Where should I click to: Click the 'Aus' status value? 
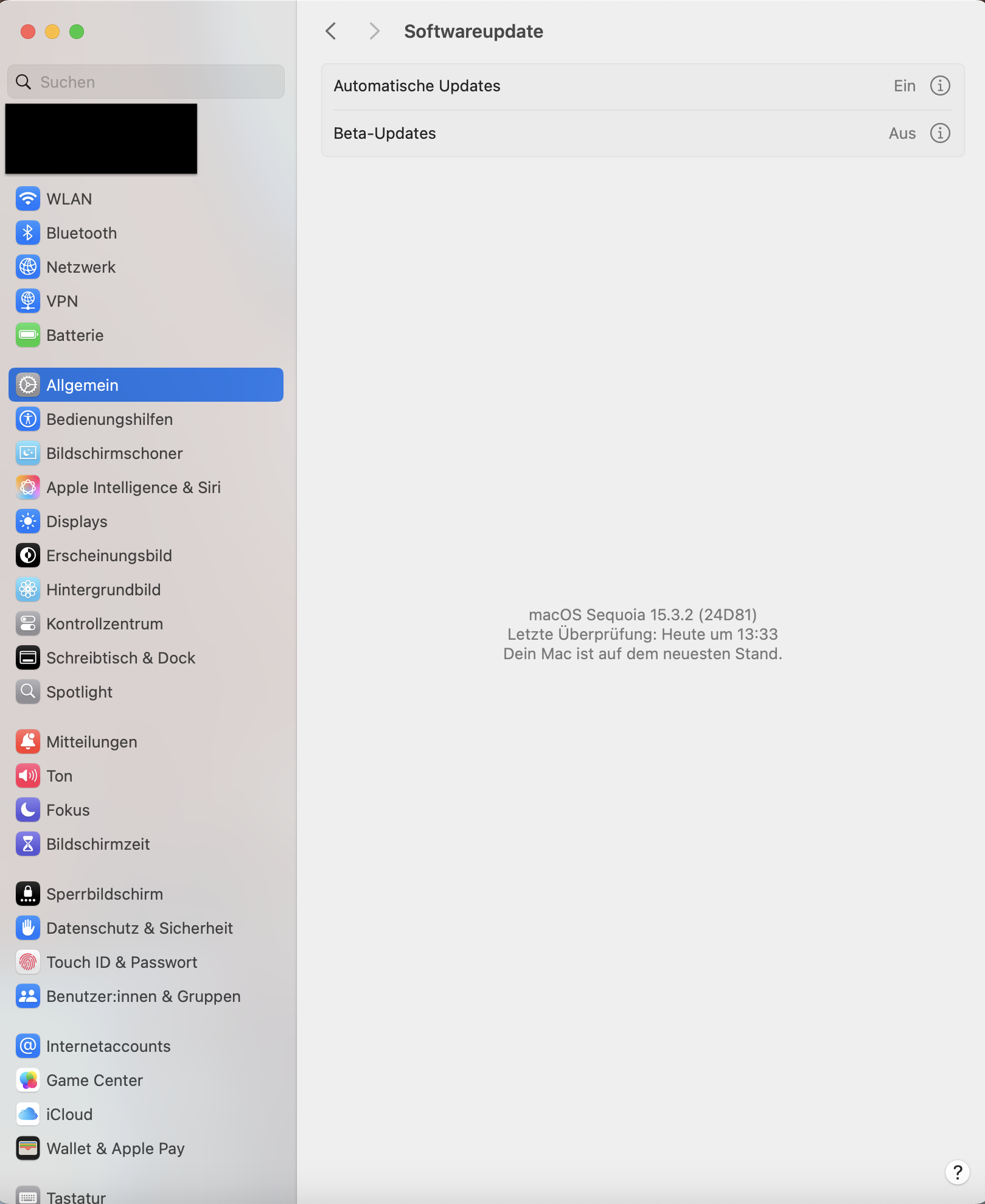coord(902,133)
